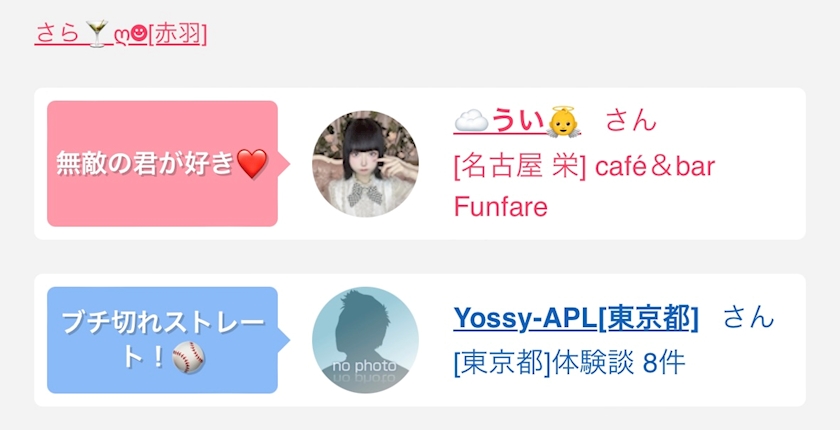
Task: View [東京都]体験談 8件 reviews
Action: click(x=569, y=364)
